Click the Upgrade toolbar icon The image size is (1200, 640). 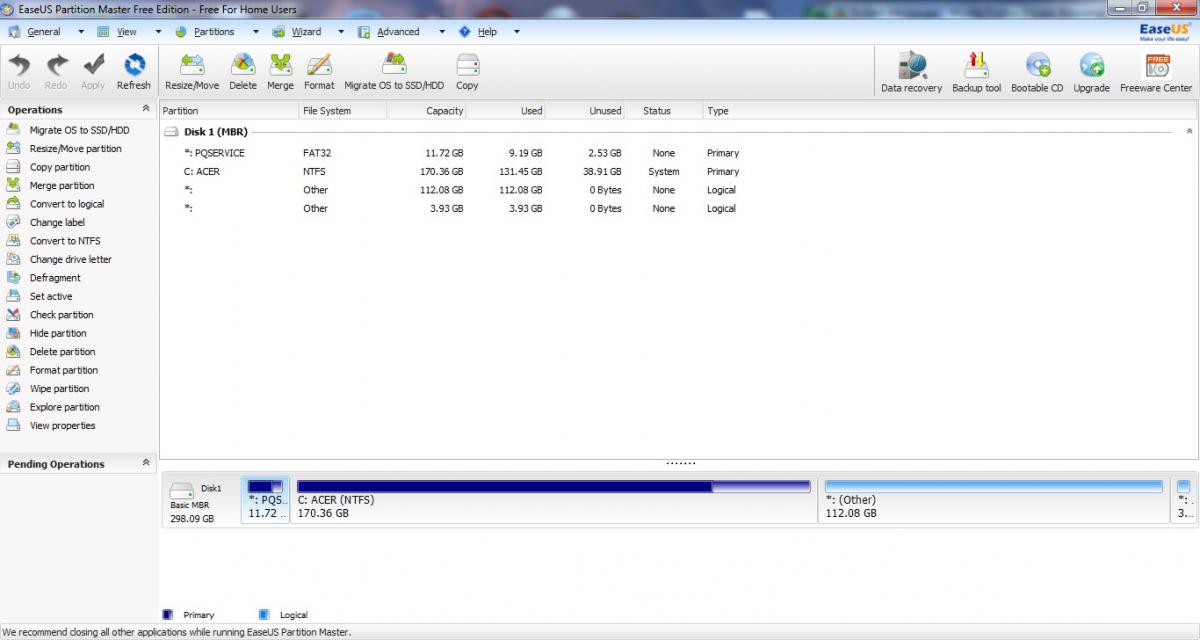coord(1091,73)
